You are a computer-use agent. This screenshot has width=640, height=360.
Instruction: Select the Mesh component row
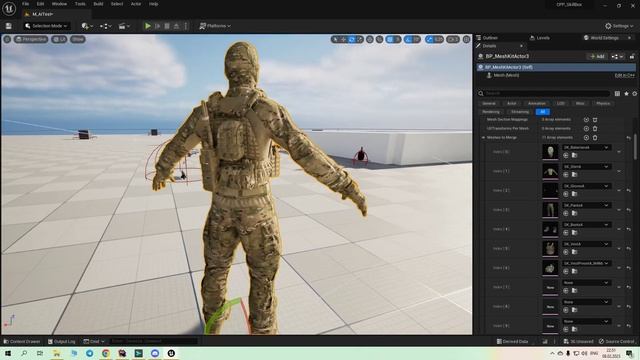pos(555,75)
